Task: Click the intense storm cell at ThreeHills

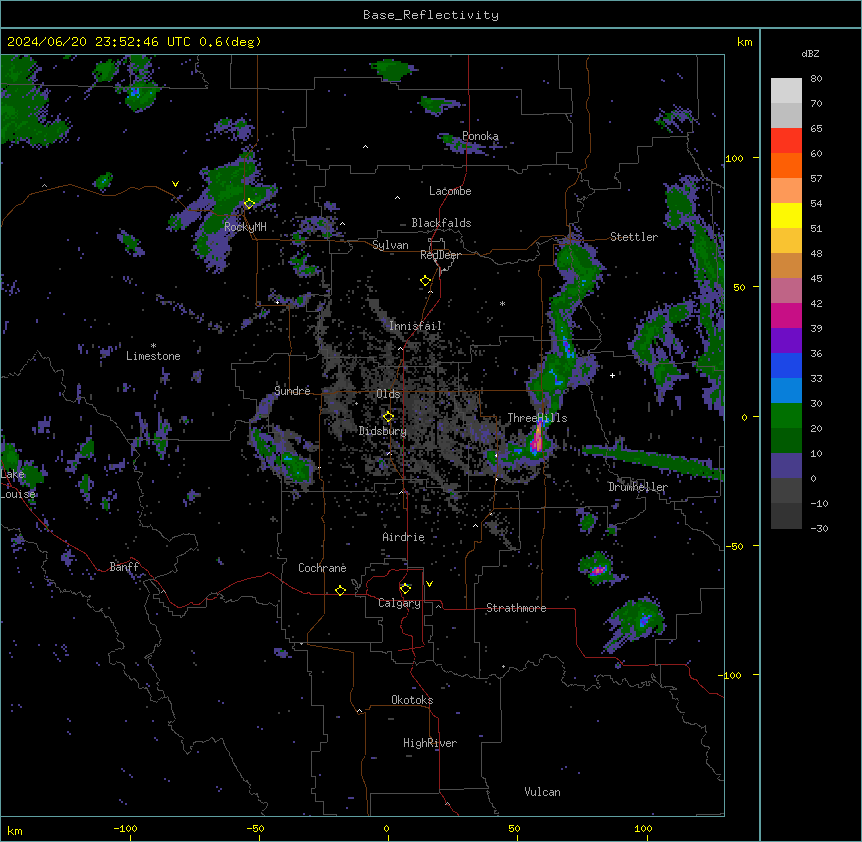Action: pyautogui.click(x=537, y=440)
